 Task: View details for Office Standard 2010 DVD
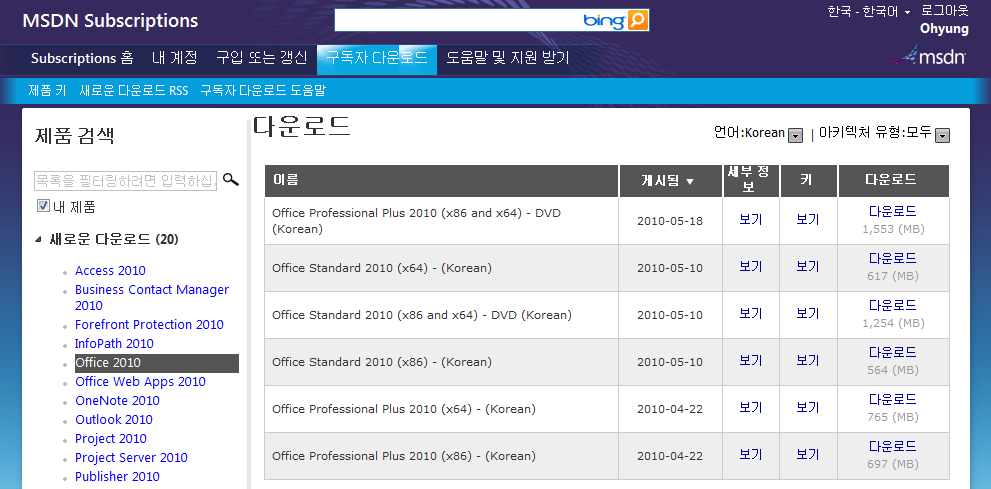[751, 313]
